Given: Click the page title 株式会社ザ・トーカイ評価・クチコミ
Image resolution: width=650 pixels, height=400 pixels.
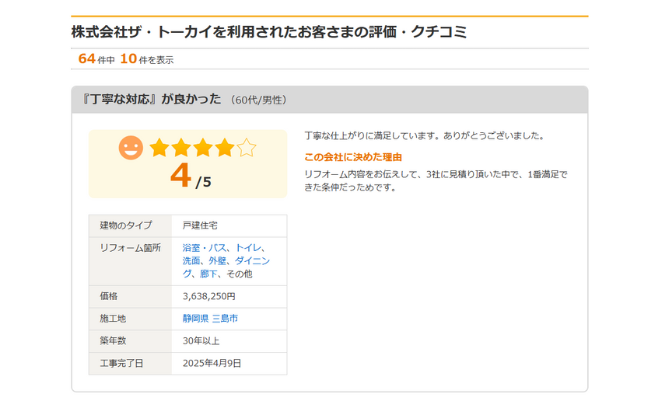Looking at the screenshot, I should coord(269,32).
